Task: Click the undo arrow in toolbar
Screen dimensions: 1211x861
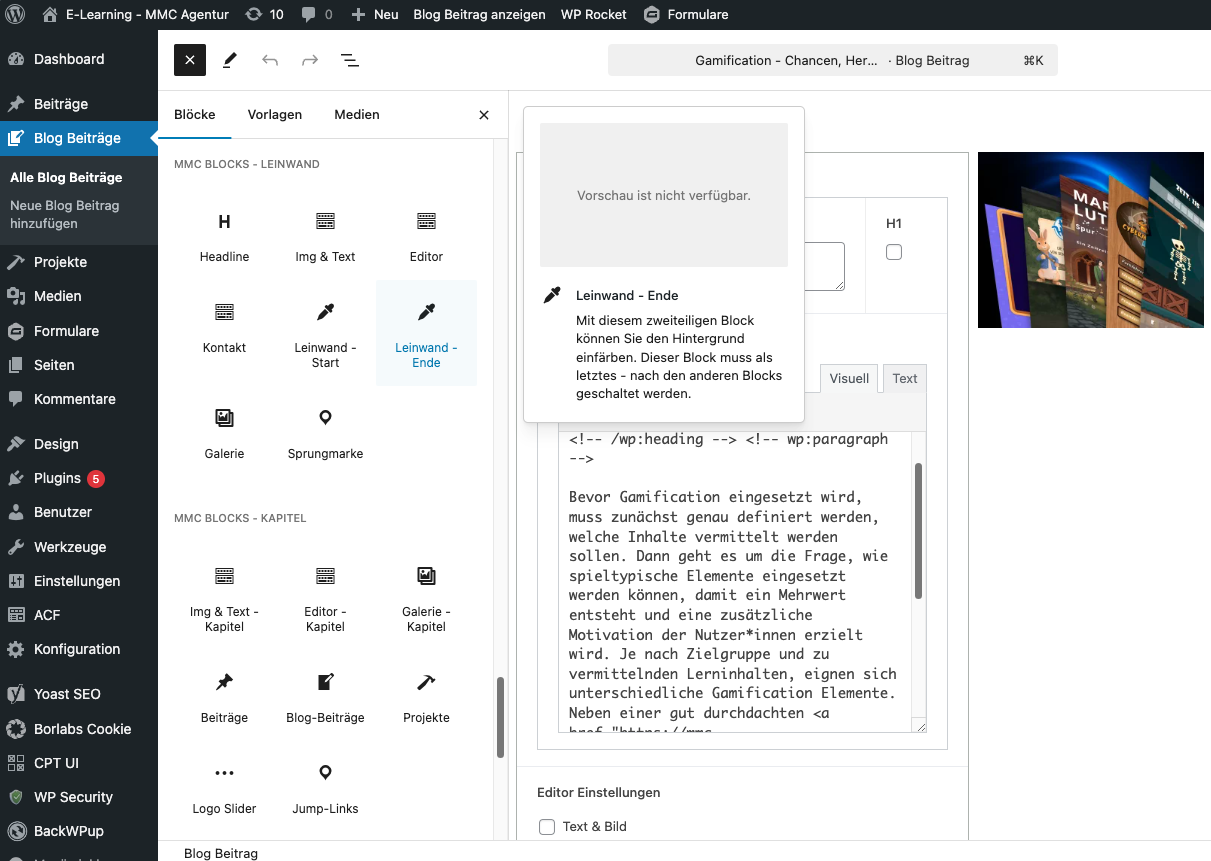Action: click(x=270, y=60)
